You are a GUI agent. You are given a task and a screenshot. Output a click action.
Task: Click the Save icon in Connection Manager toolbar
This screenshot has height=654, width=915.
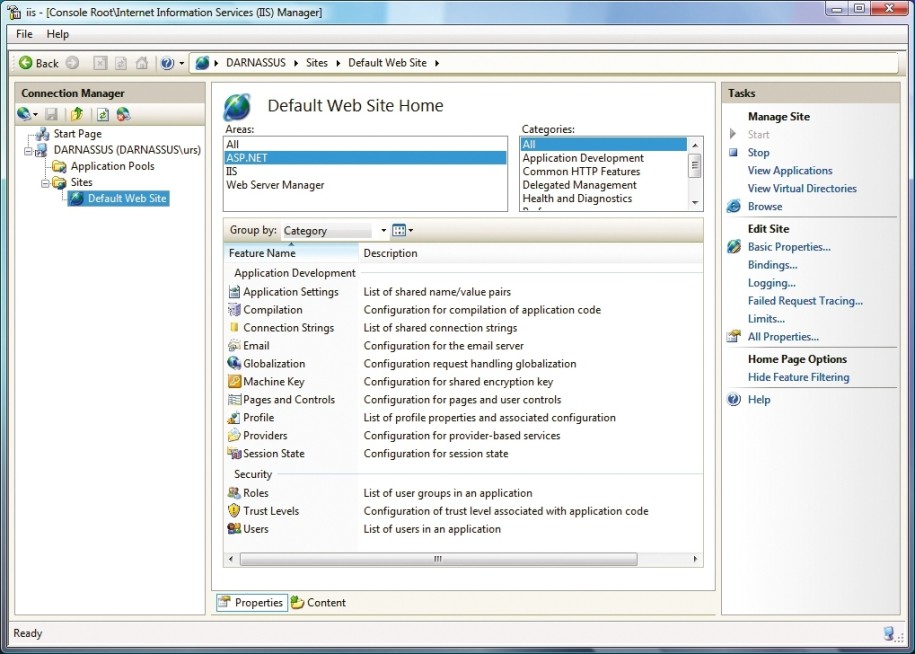click(51, 114)
